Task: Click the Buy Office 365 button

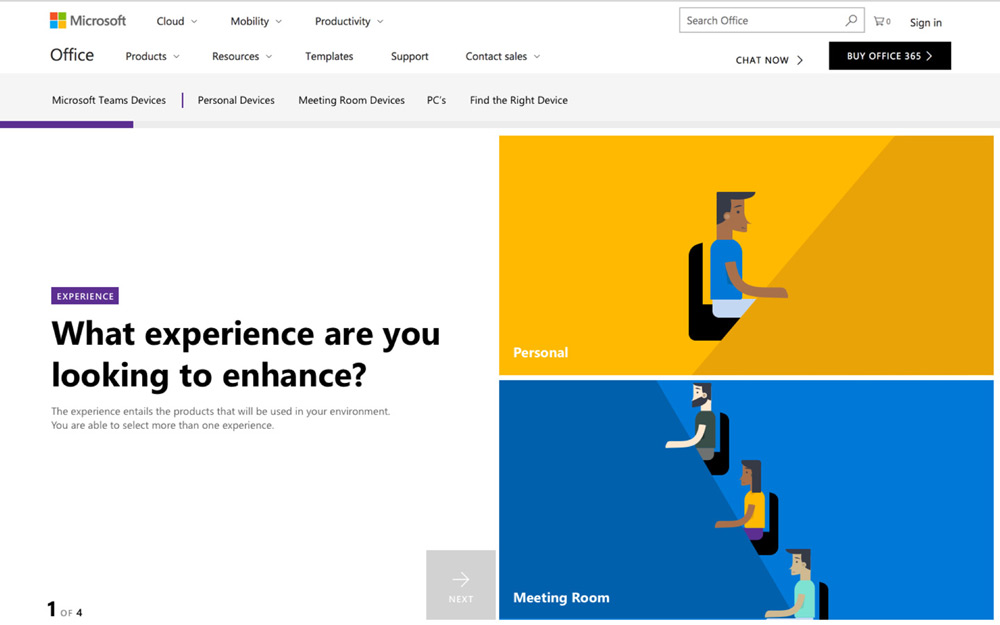Action: tap(890, 56)
